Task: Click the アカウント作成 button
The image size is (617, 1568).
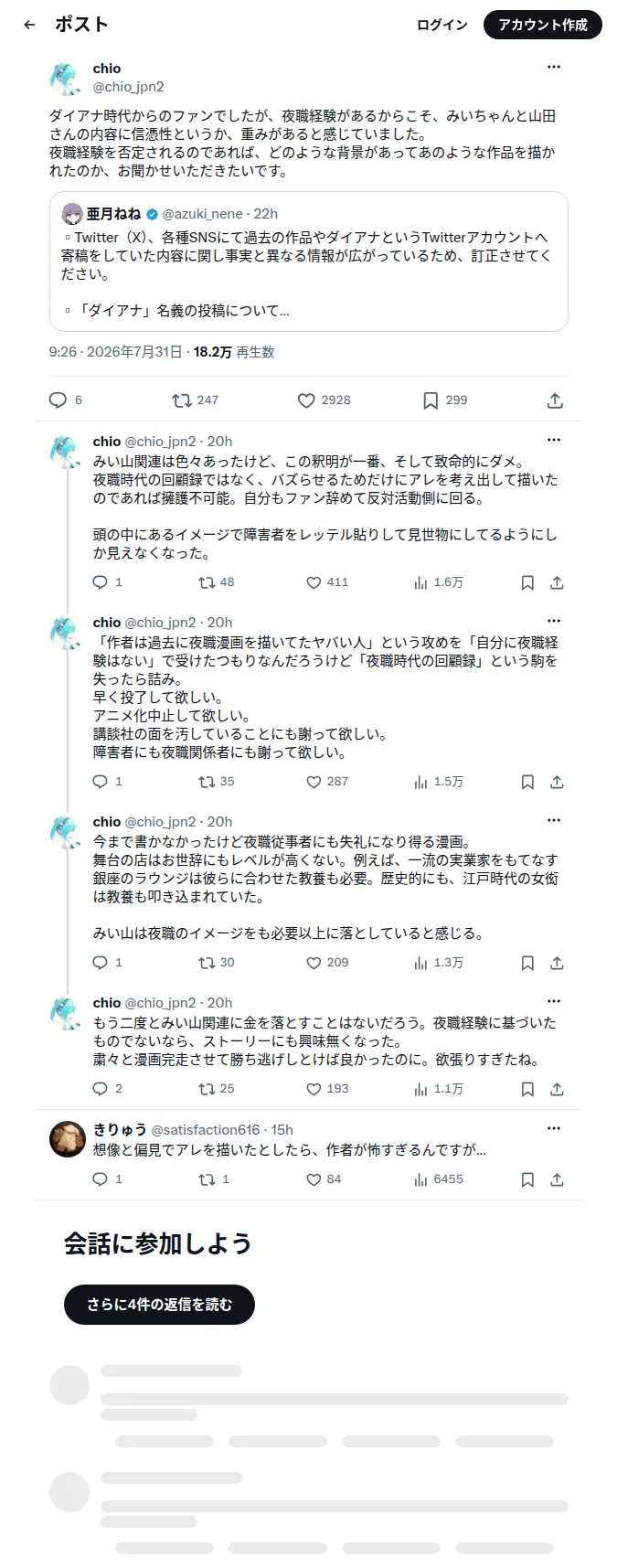Action: 543,25
